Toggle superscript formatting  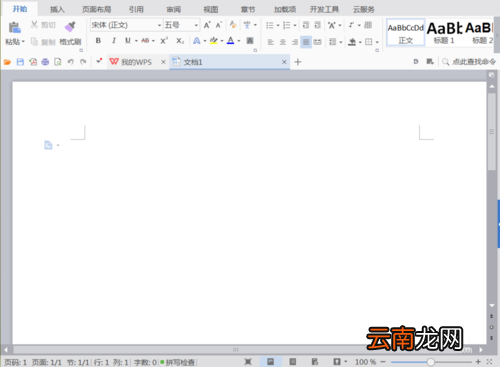(x=164, y=41)
